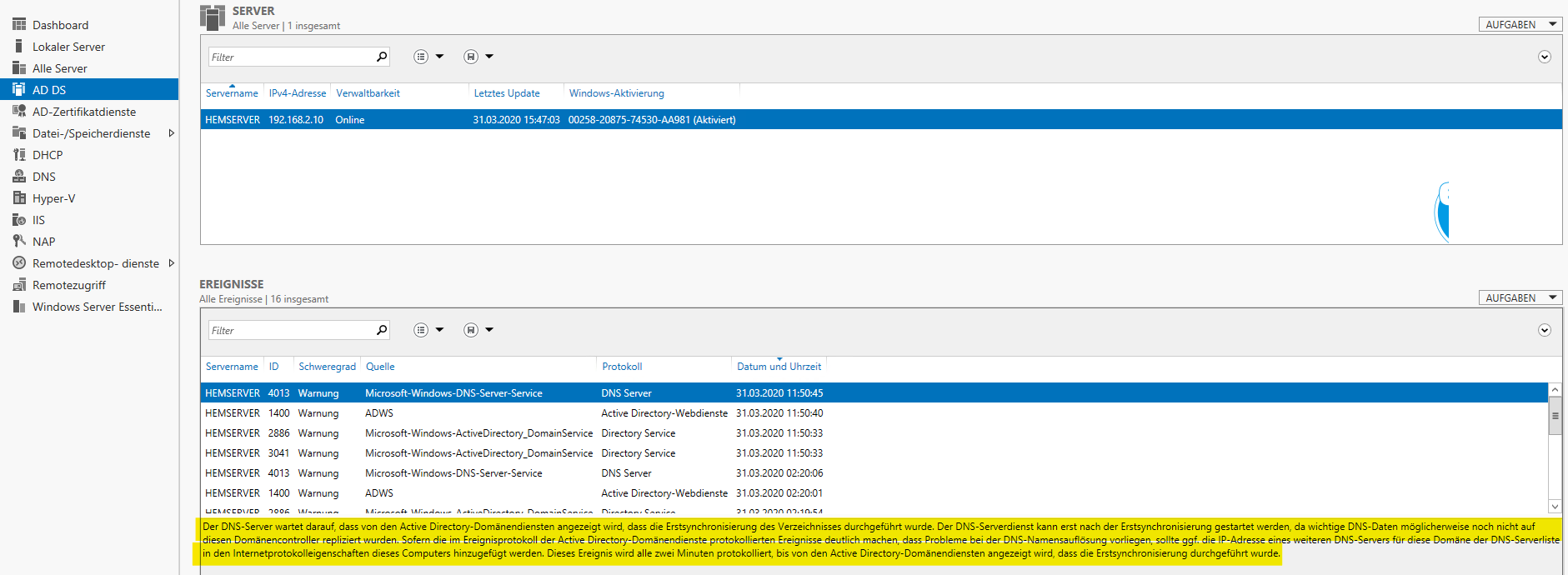Click the Alle Server icon
1568x575 pixels.
click(x=19, y=68)
